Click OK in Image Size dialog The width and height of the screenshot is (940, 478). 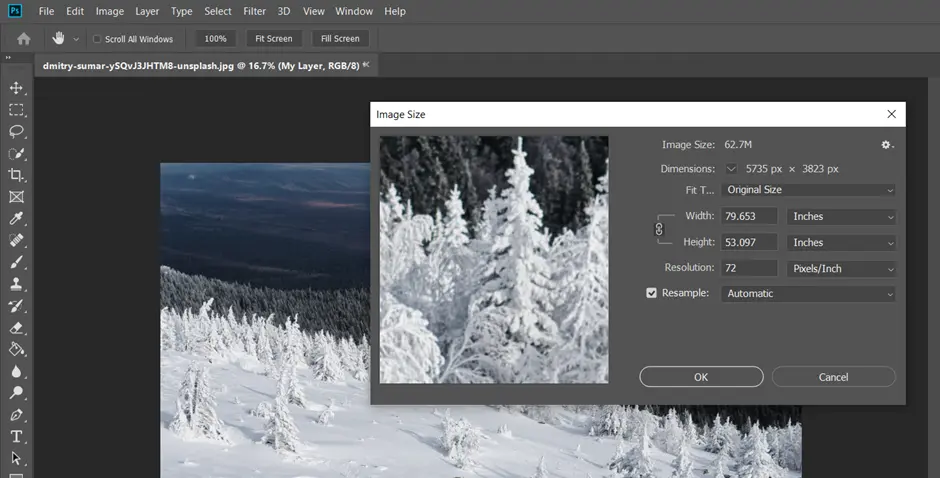coord(701,377)
